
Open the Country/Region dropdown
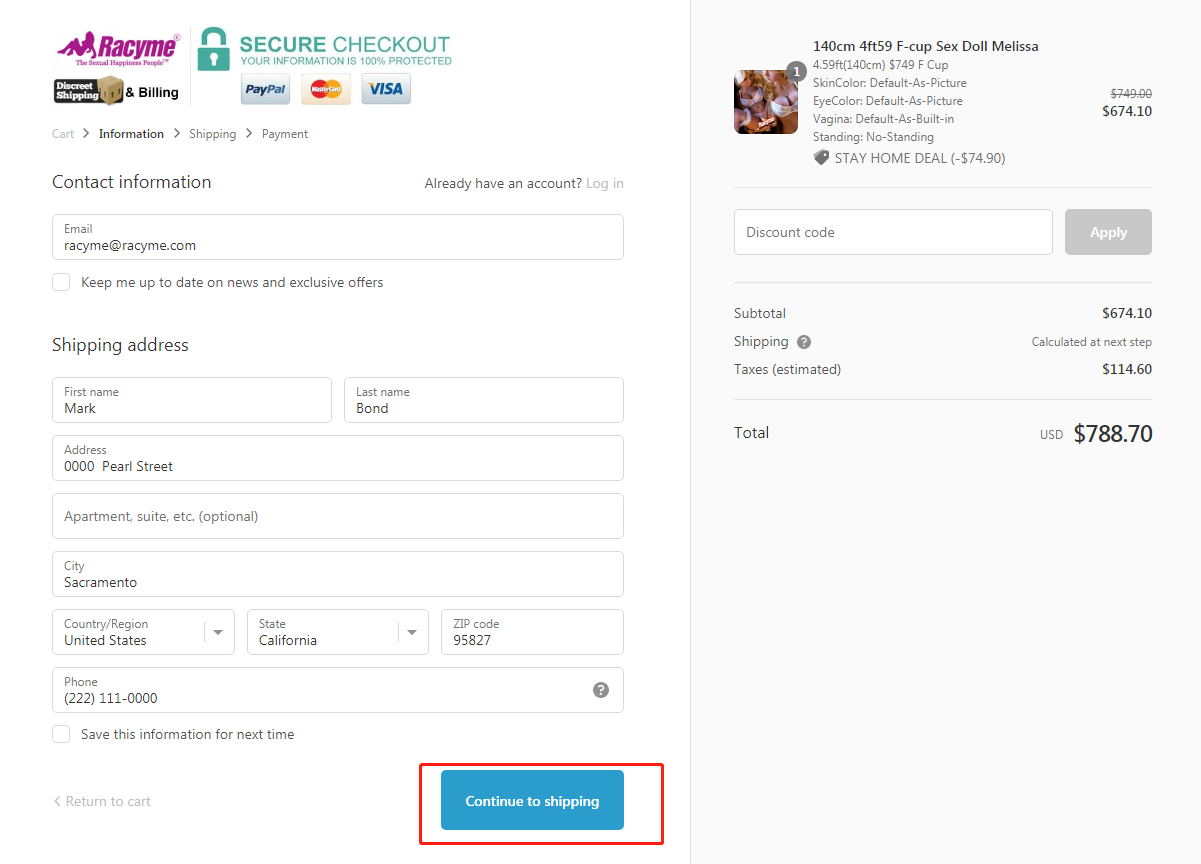pos(143,632)
